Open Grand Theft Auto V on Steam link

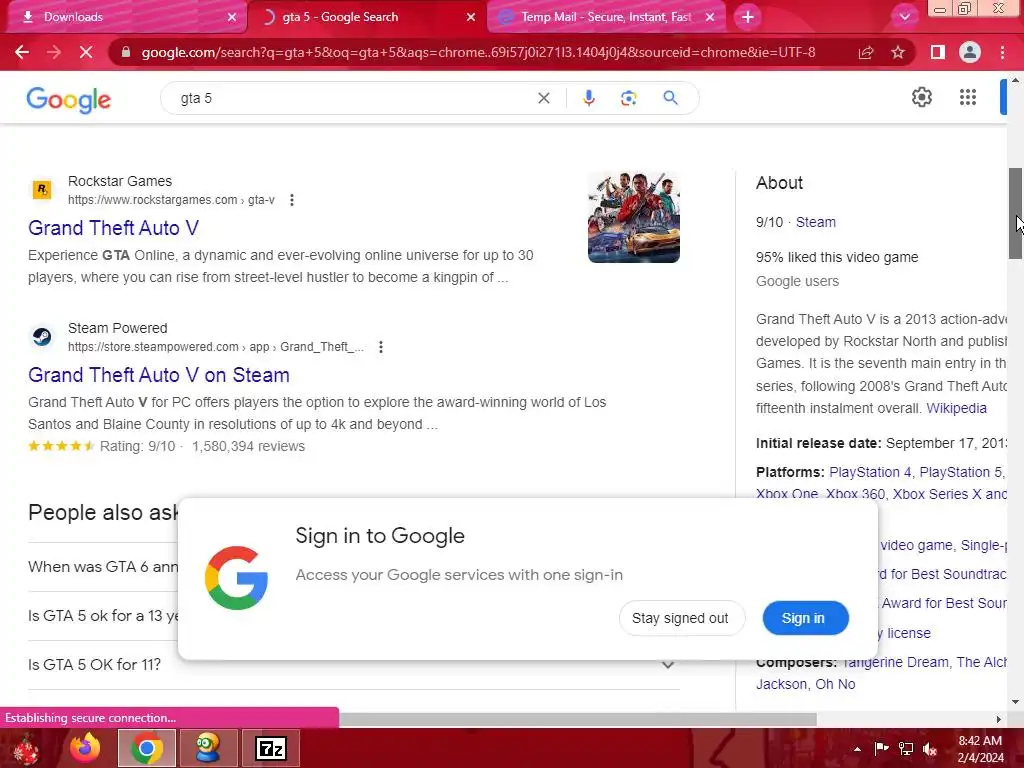(x=159, y=375)
